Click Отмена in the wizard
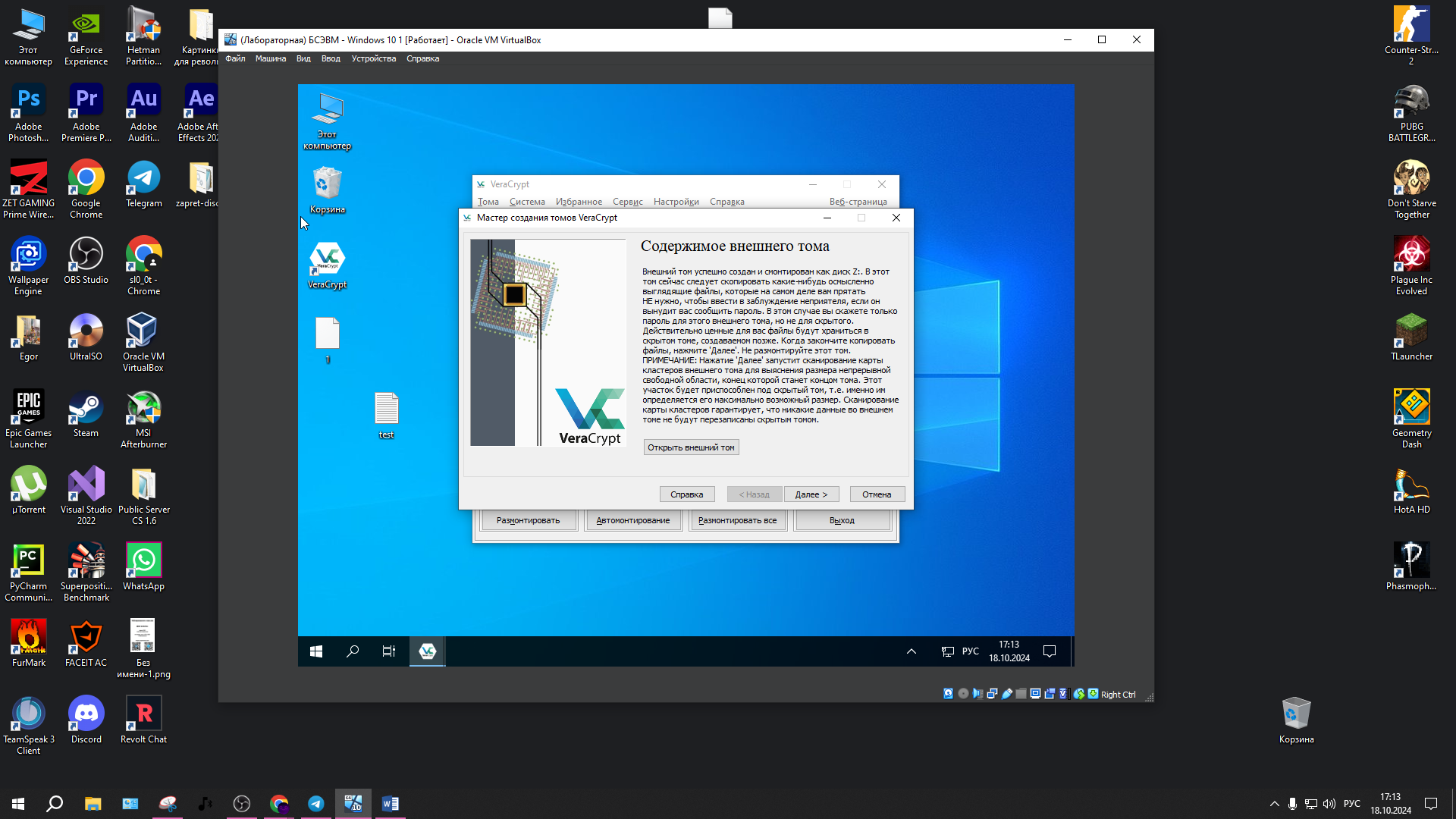Screen dimensions: 1456x819 click(877, 494)
